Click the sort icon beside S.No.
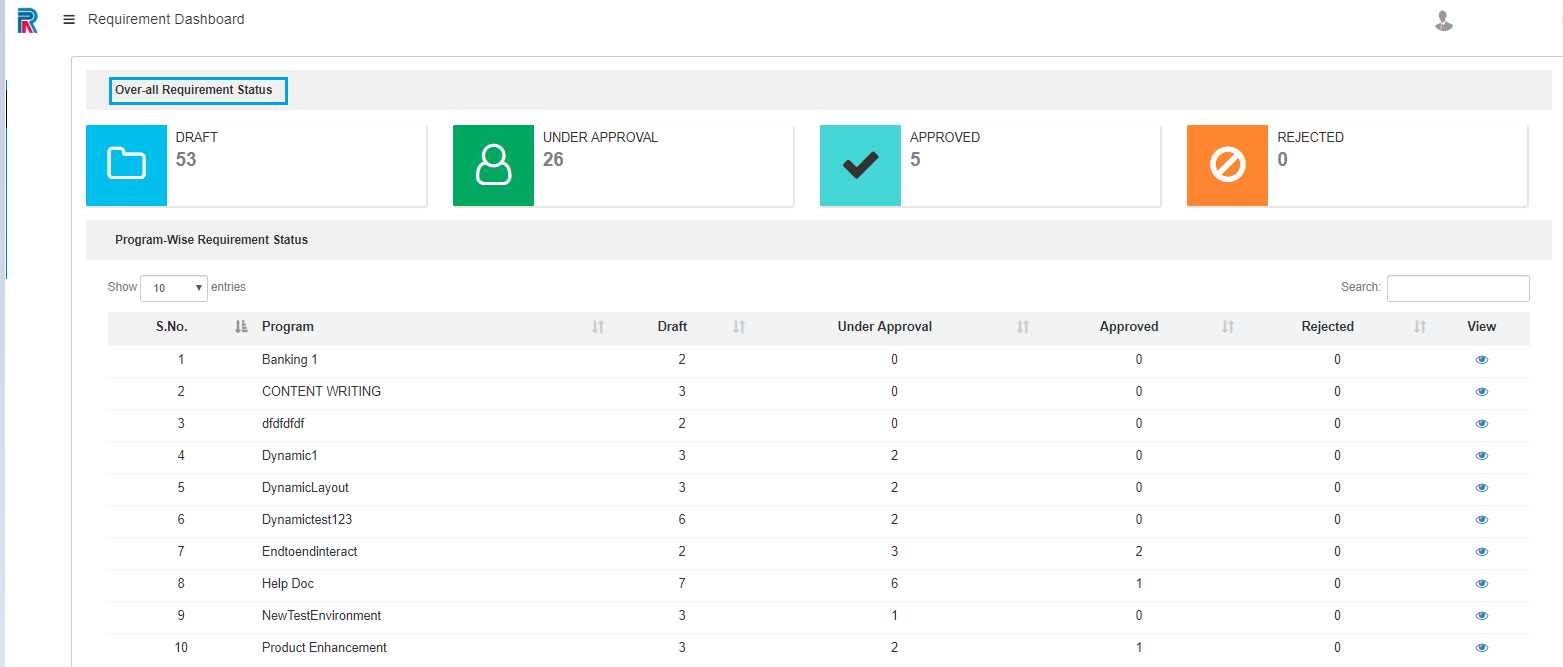The width and height of the screenshot is (1563, 667). pyautogui.click(x=240, y=327)
